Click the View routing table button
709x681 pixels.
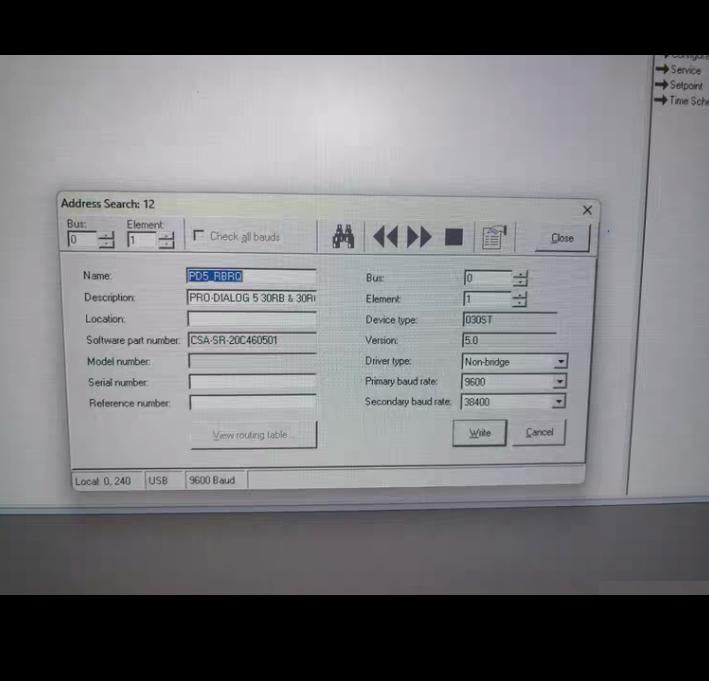point(254,435)
